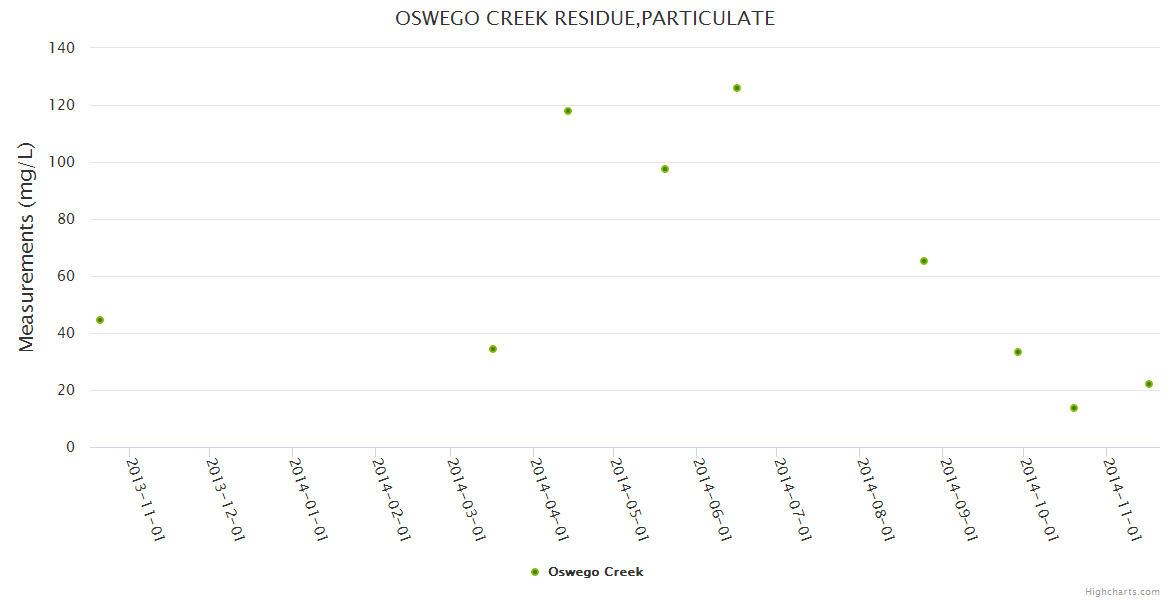Open the Highcharts.com credits link
Image resolution: width=1170 pixels, height=600 pixels.
pos(1122,592)
